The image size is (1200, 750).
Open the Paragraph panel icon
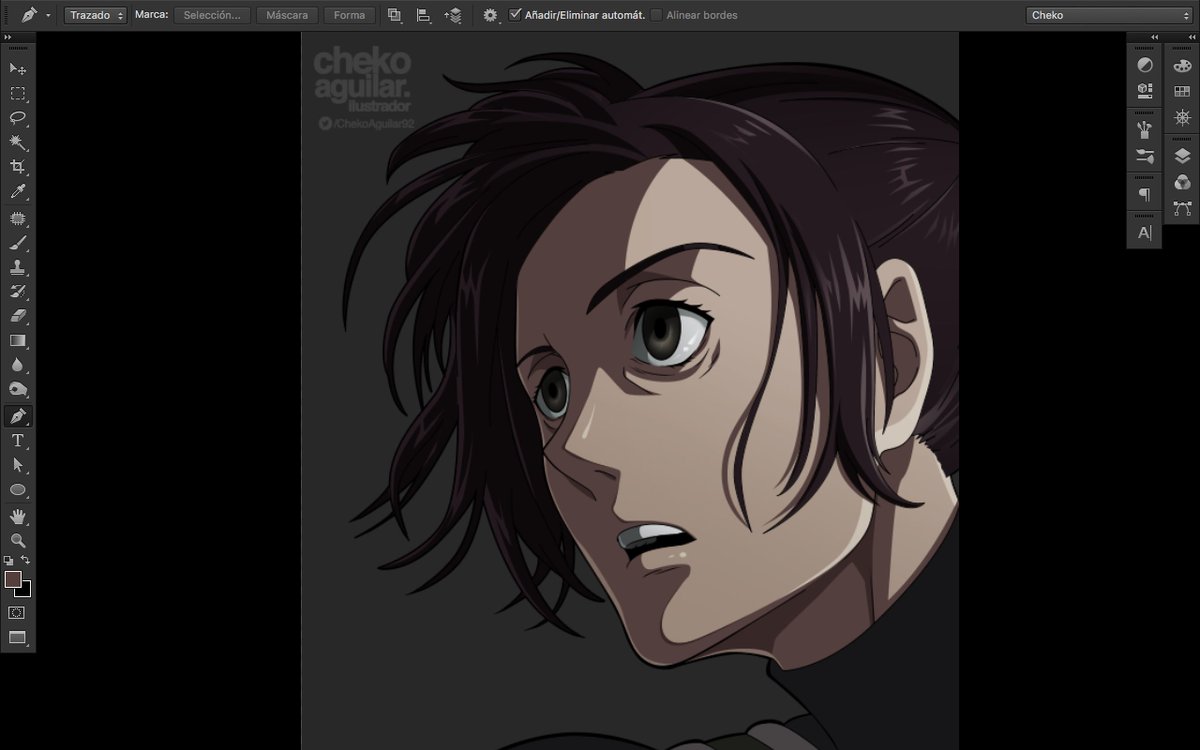[x=1145, y=194]
